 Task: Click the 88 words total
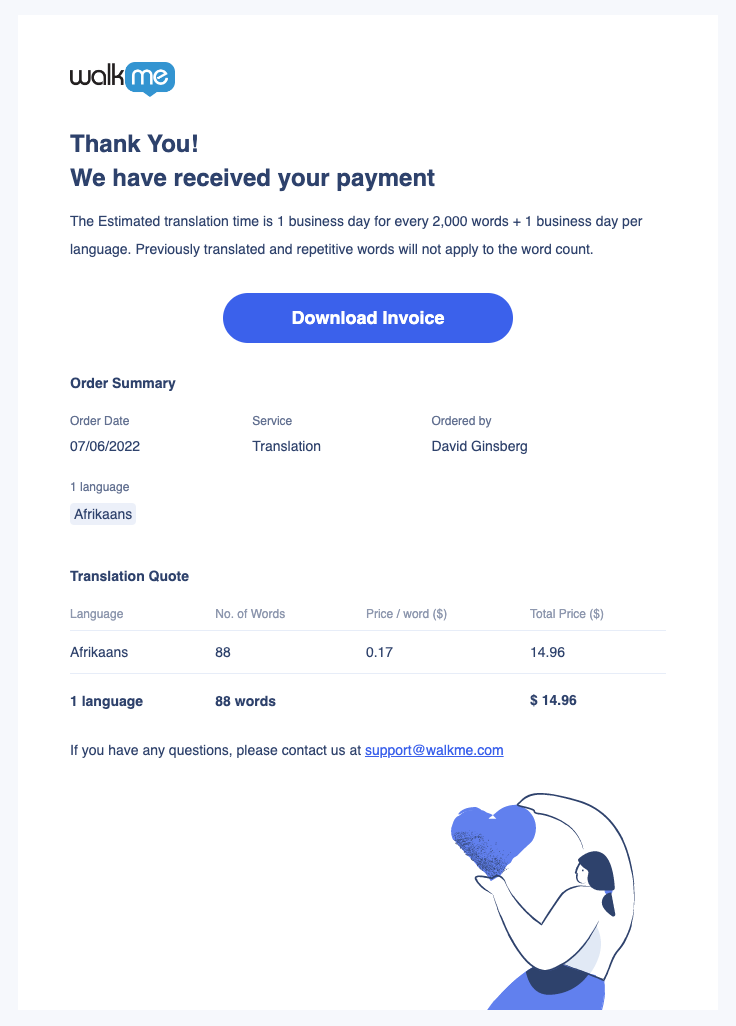[x=245, y=701]
